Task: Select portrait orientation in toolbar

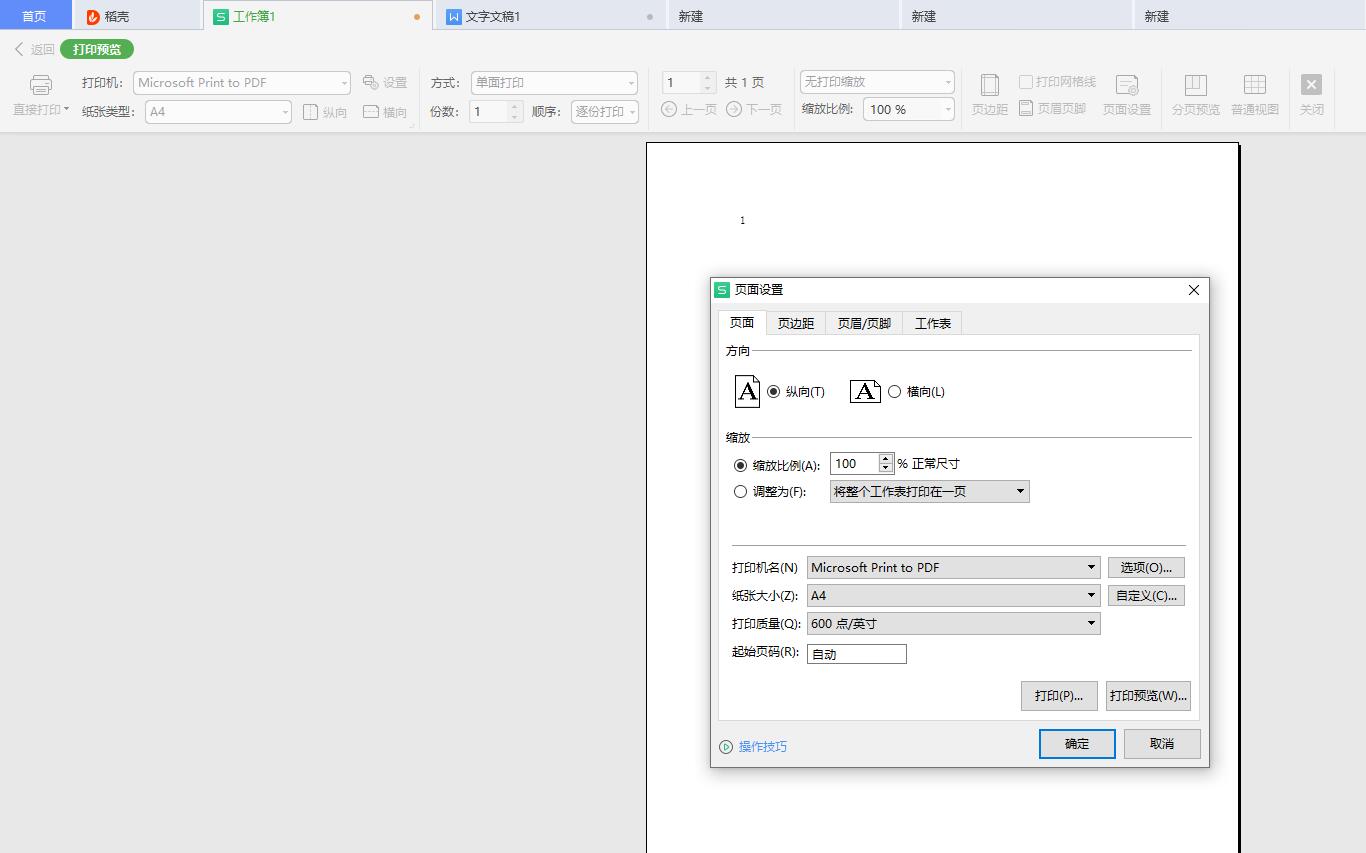Action: point(325,112)
